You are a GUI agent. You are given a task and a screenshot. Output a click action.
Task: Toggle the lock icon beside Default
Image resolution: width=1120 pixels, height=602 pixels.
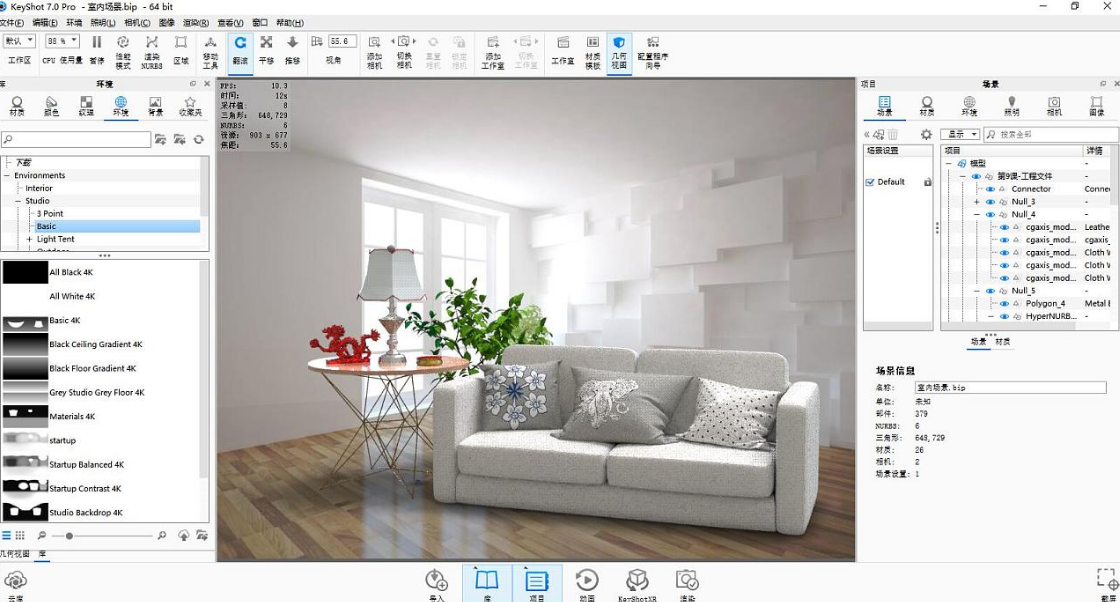point(927,182)
